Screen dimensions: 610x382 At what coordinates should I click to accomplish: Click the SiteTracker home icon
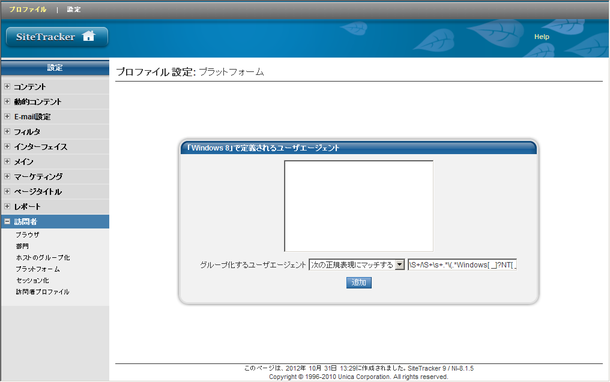88,36
